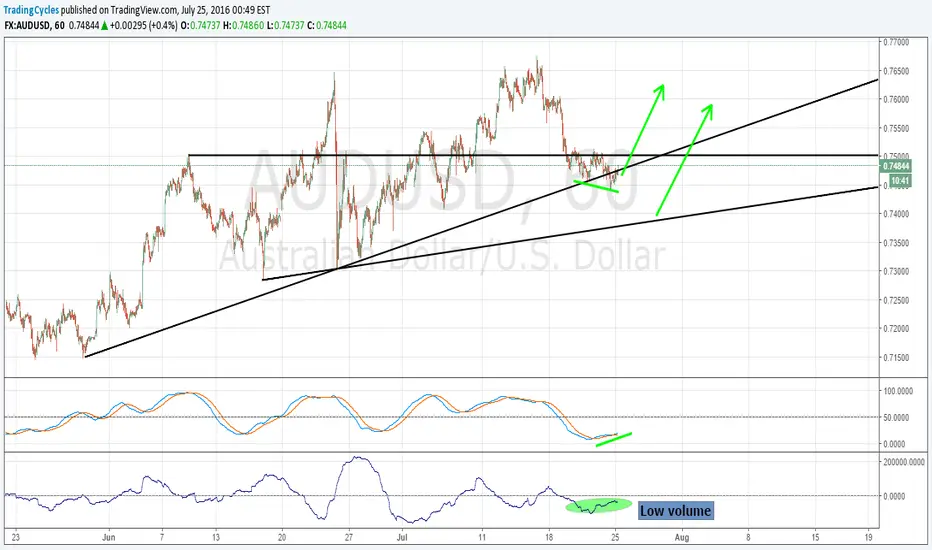932x550 pixels.
Task: Click the 27 date axis label
Action: point(349,538)
